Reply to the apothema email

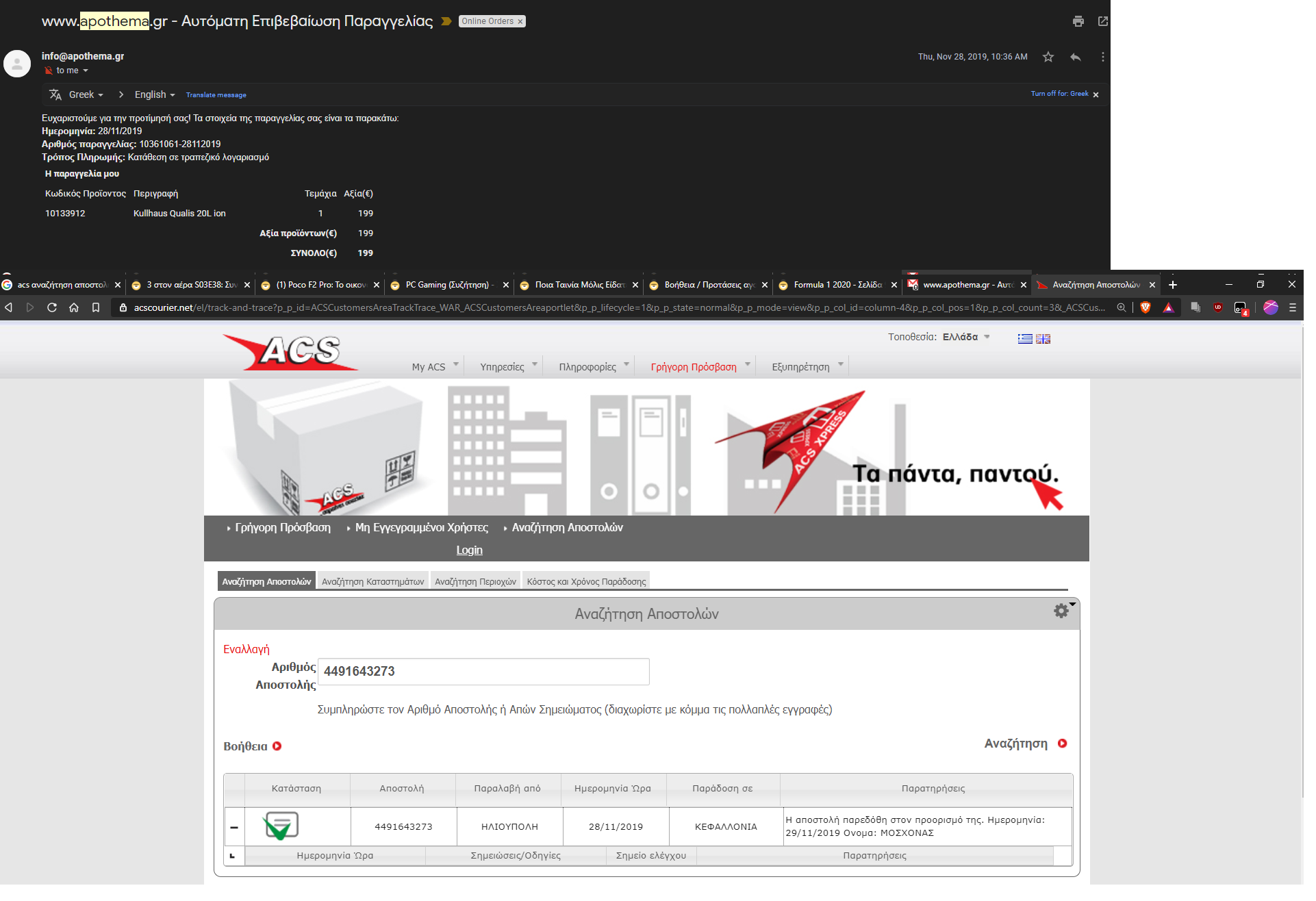pyautogui.click(x=1076, y=57)
